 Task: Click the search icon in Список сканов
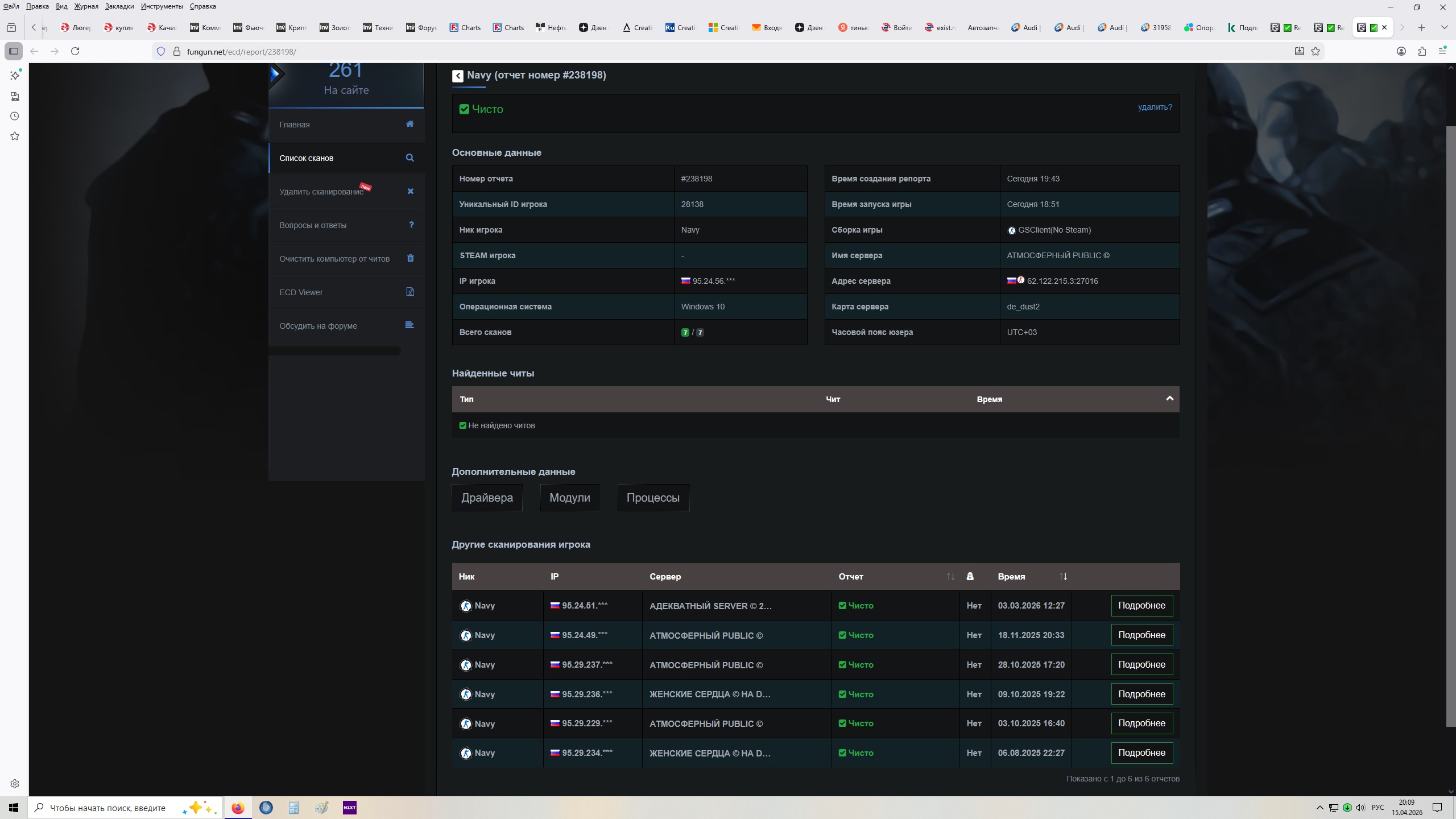pos(409,158)
